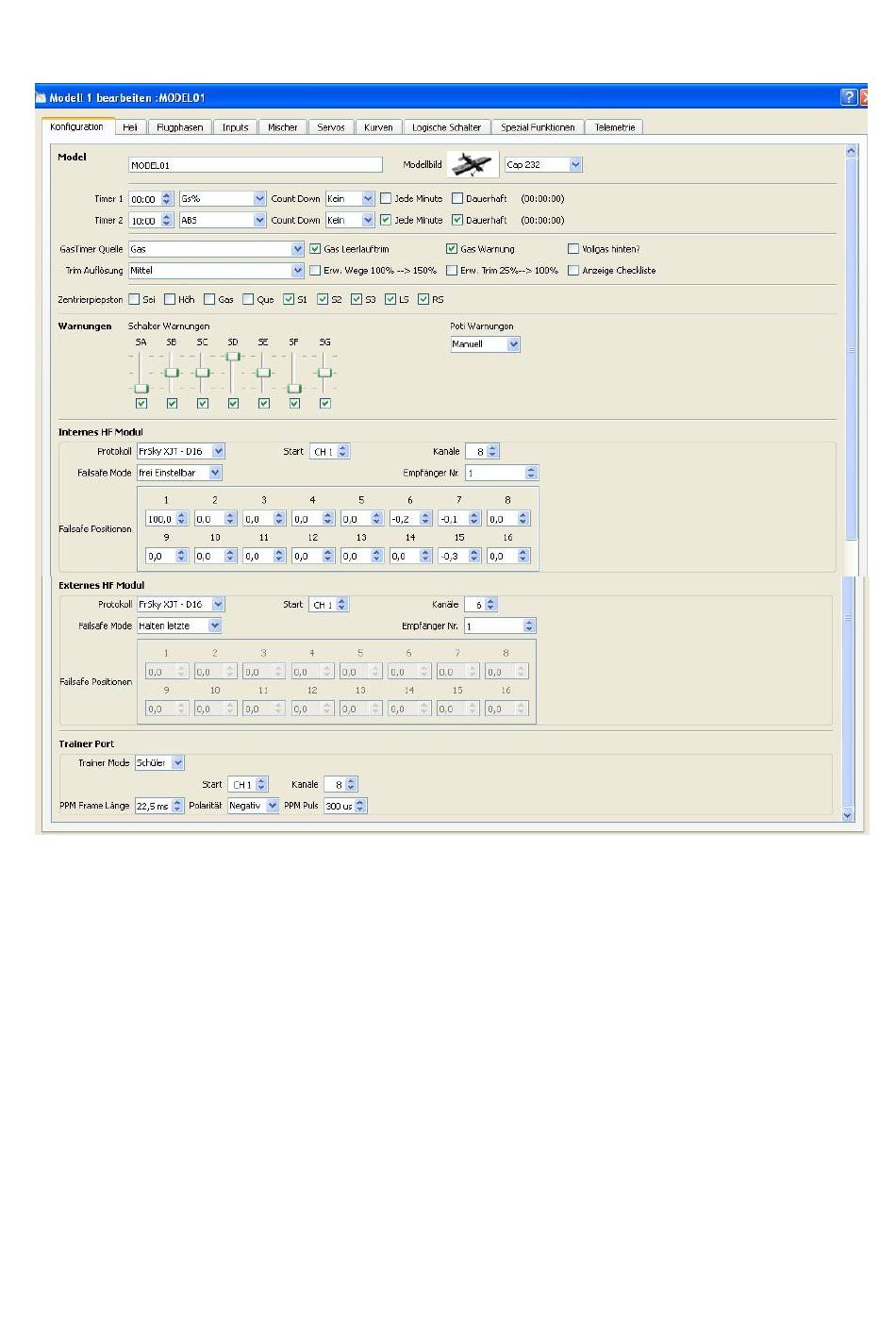896x1319 pixels.
Task: Check the Höh Zentrierpiepston checkbox
Action: pos(170,299)
